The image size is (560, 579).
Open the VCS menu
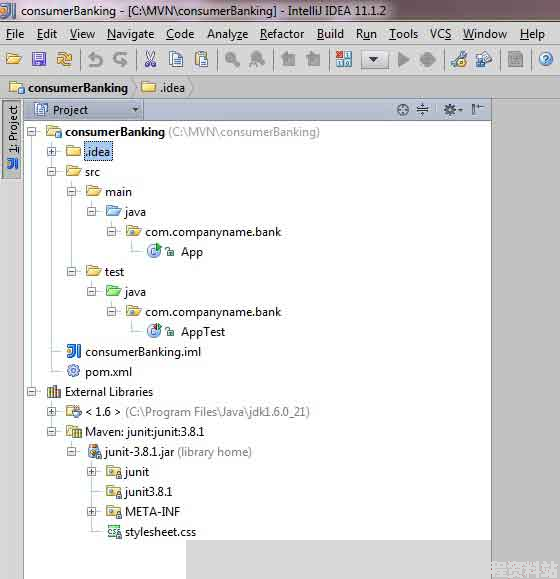tap(440, 34)
